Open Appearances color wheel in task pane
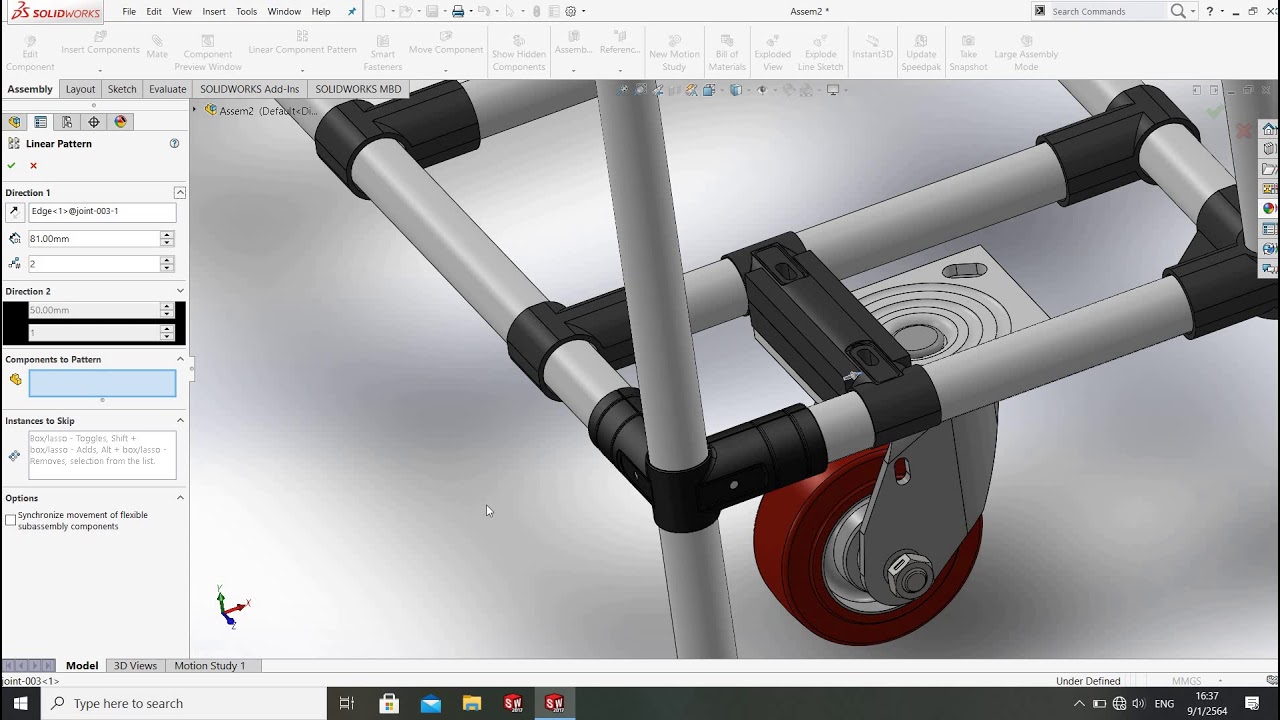This screenshot has height=720, width=1280. pos(1269,209)
